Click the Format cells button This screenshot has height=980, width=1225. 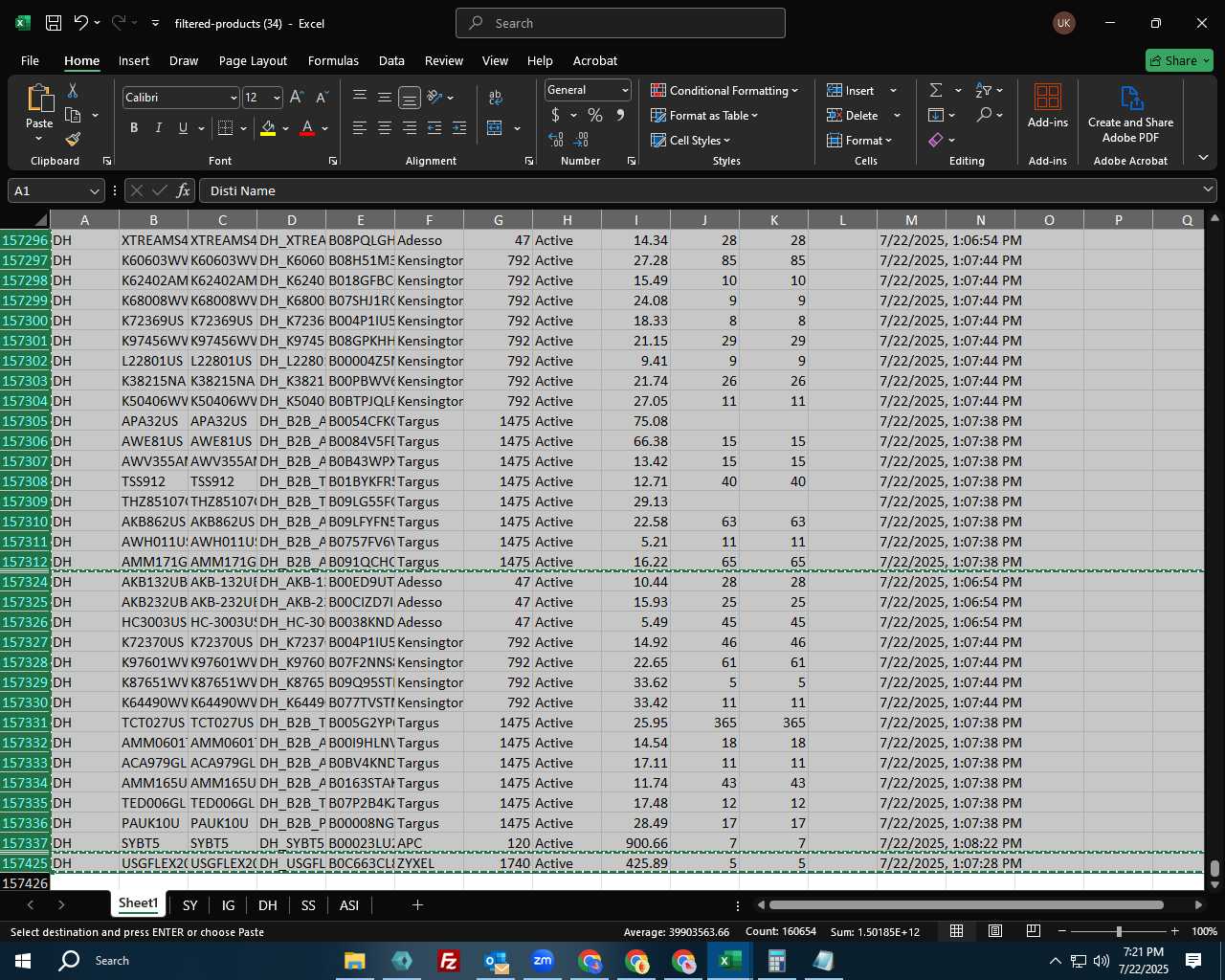(x=859, y=141)
